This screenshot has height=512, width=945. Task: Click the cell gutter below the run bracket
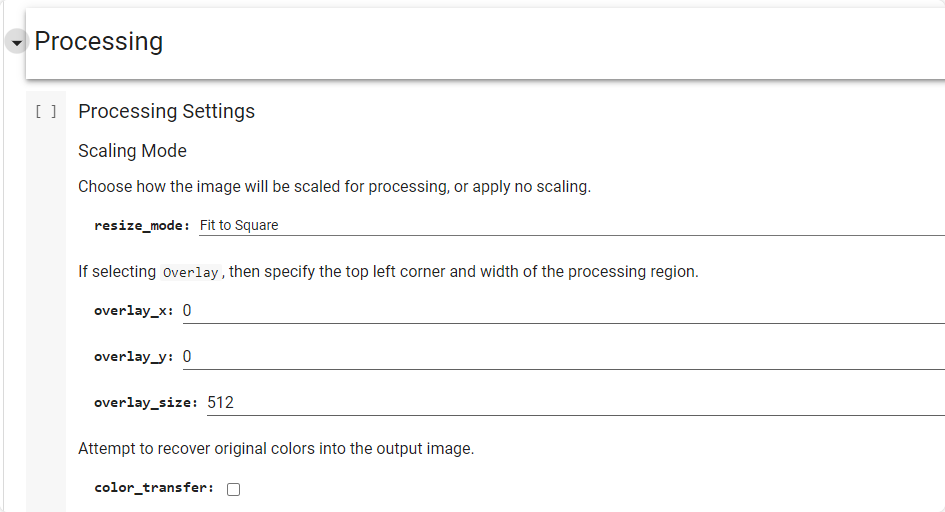[46, 300]
